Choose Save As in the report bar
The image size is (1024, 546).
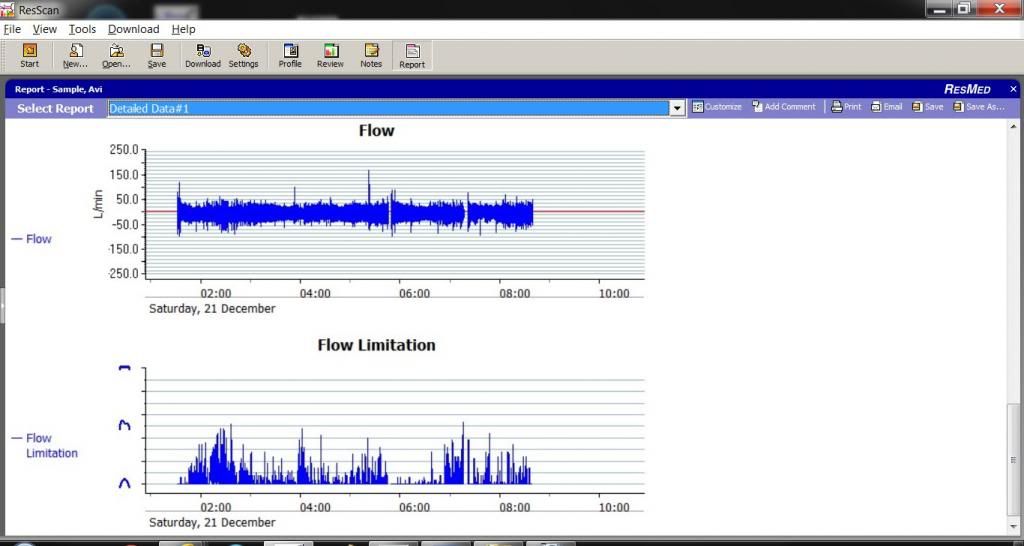pos(978,106)
